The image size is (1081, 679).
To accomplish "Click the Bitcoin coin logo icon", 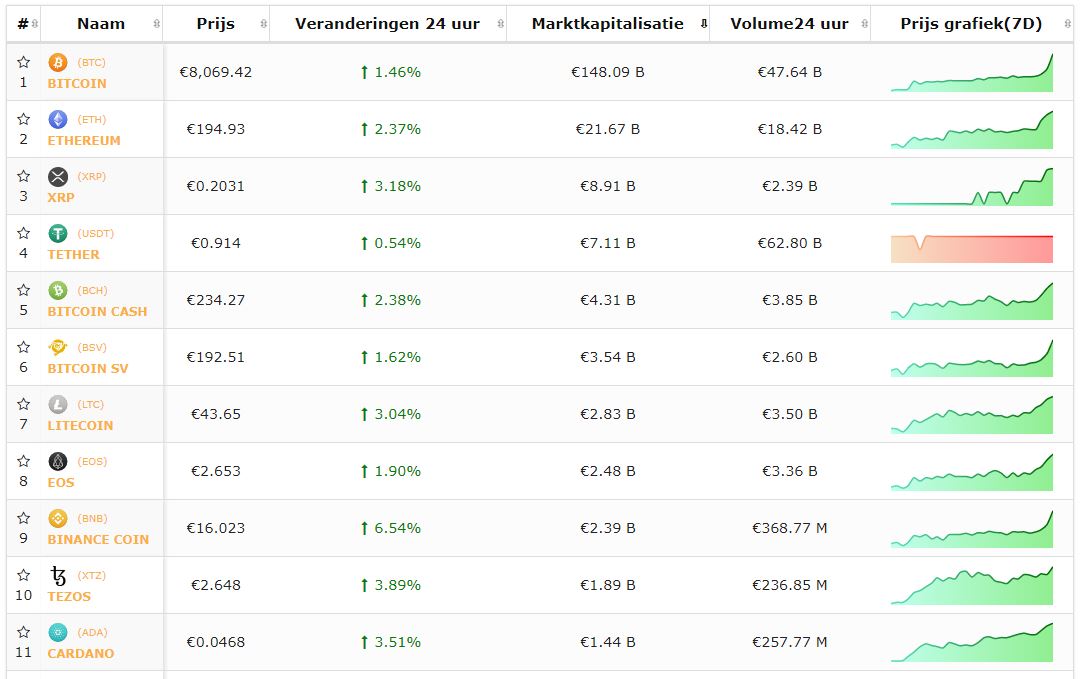I will point(58,63).
